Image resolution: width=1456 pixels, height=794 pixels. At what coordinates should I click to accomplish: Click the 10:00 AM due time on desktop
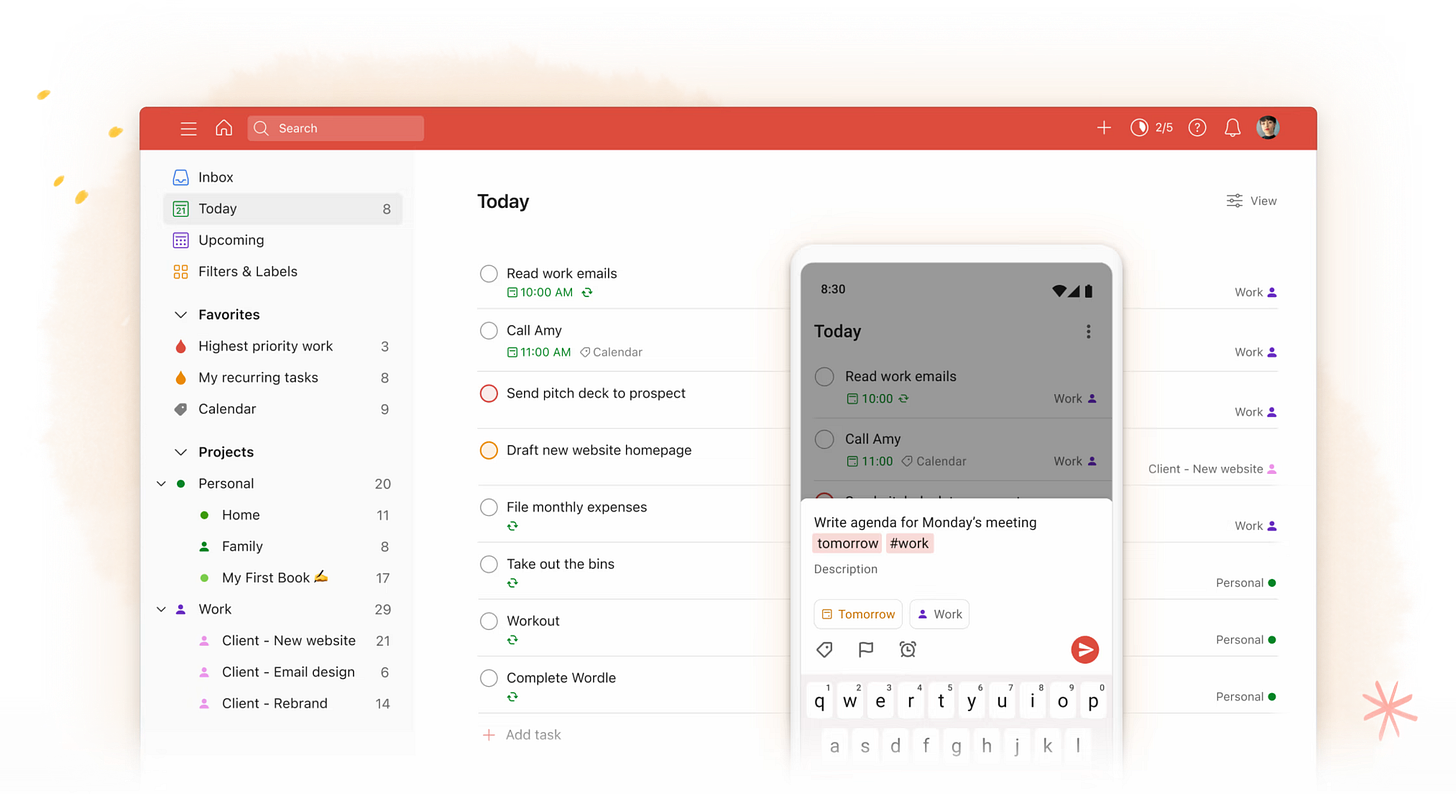point(540,293)
